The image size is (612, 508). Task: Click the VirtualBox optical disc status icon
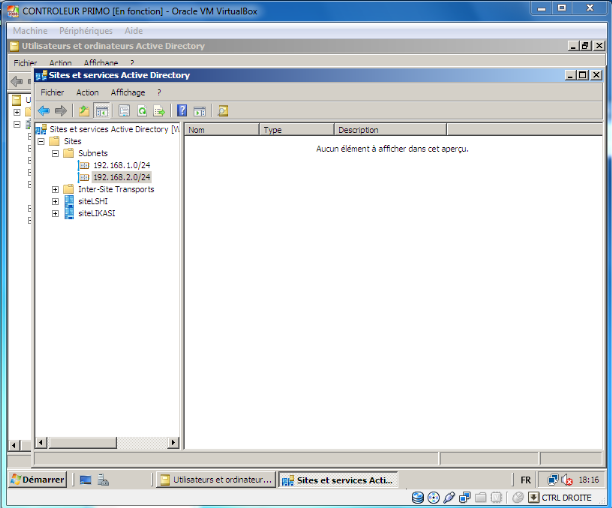(x=433, y=497)
